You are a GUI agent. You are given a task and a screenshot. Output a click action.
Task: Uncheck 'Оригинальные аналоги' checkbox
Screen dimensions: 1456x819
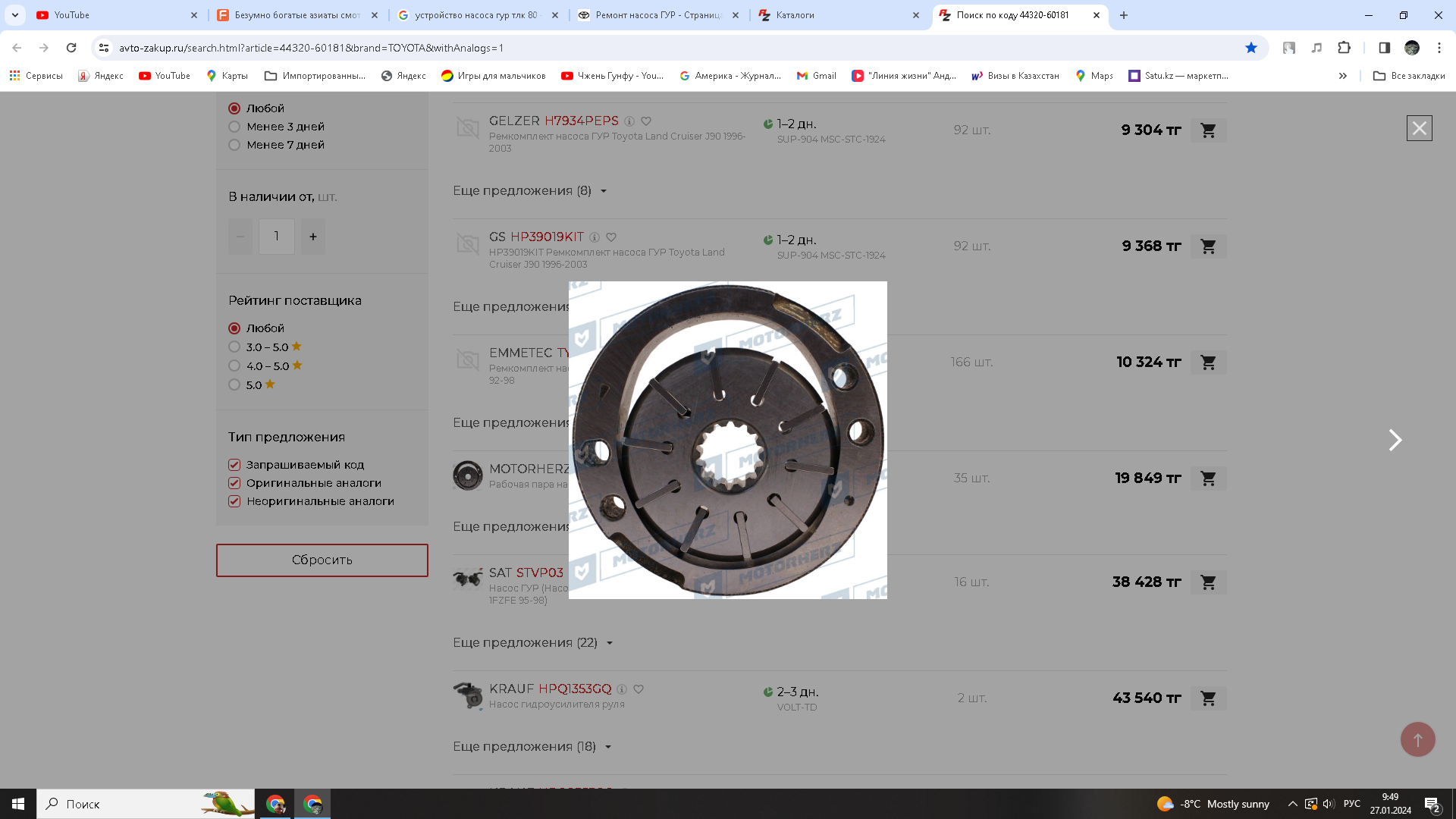[x=234, y=483]
